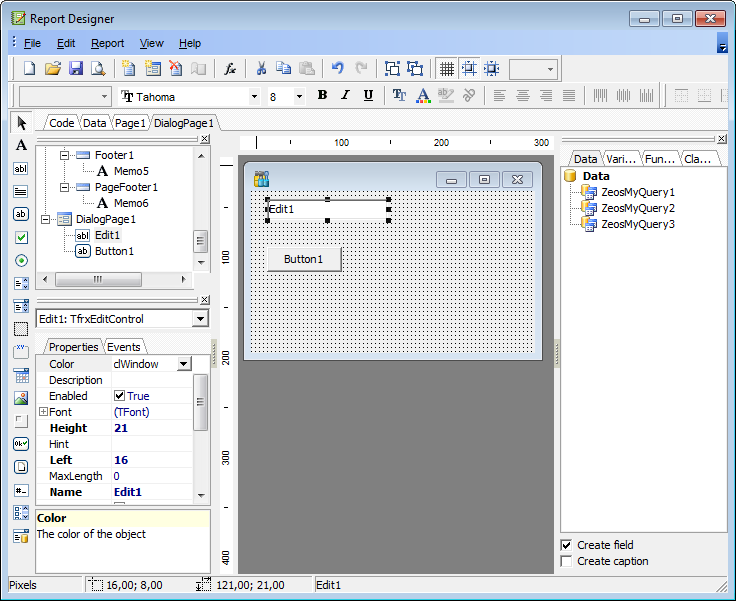736x601 pixels.
Task: Open the print preview icon
Action: coord(98,68)
